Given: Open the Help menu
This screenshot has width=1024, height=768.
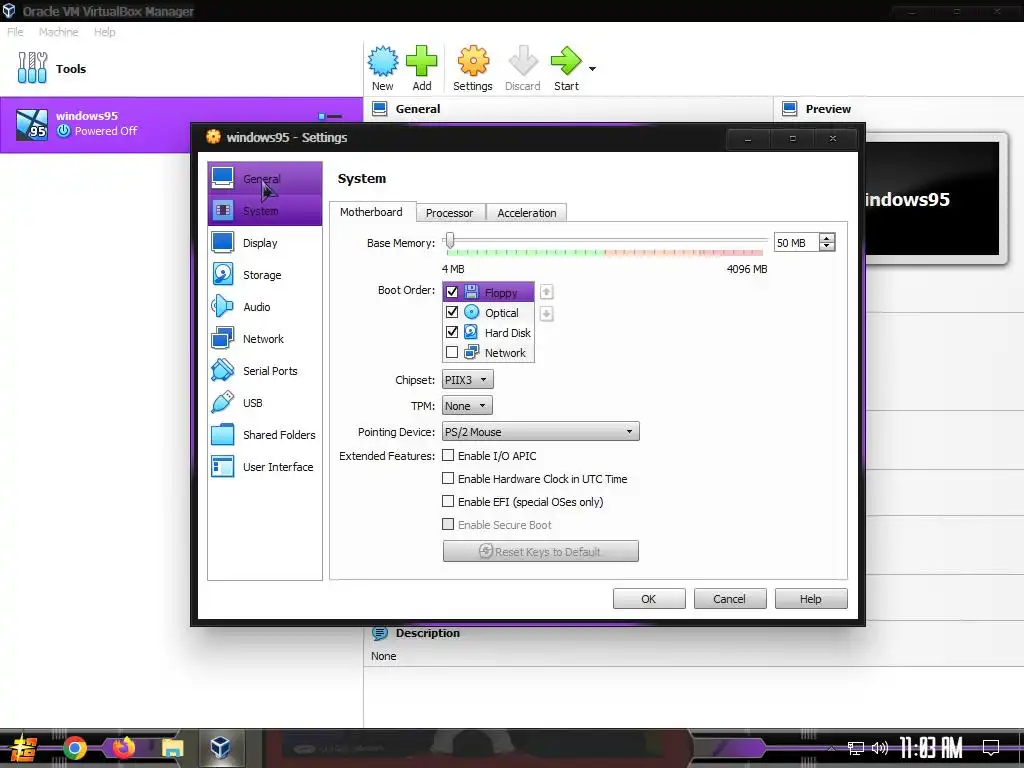Looking at the screenshot, I should coord(104,32).
